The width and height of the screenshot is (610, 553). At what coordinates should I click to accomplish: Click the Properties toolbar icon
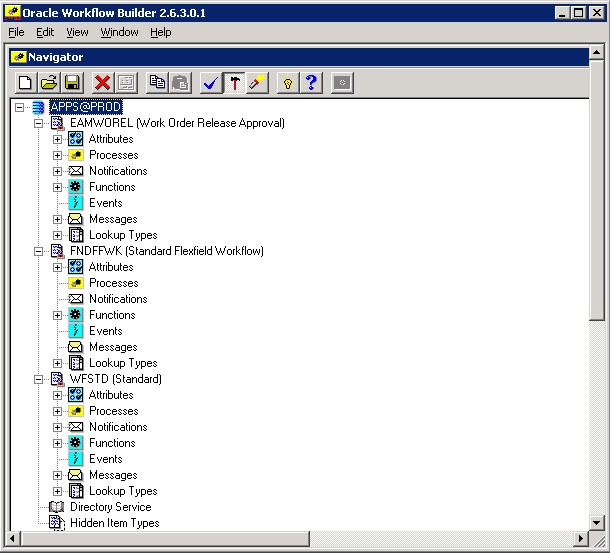(126, 83)
